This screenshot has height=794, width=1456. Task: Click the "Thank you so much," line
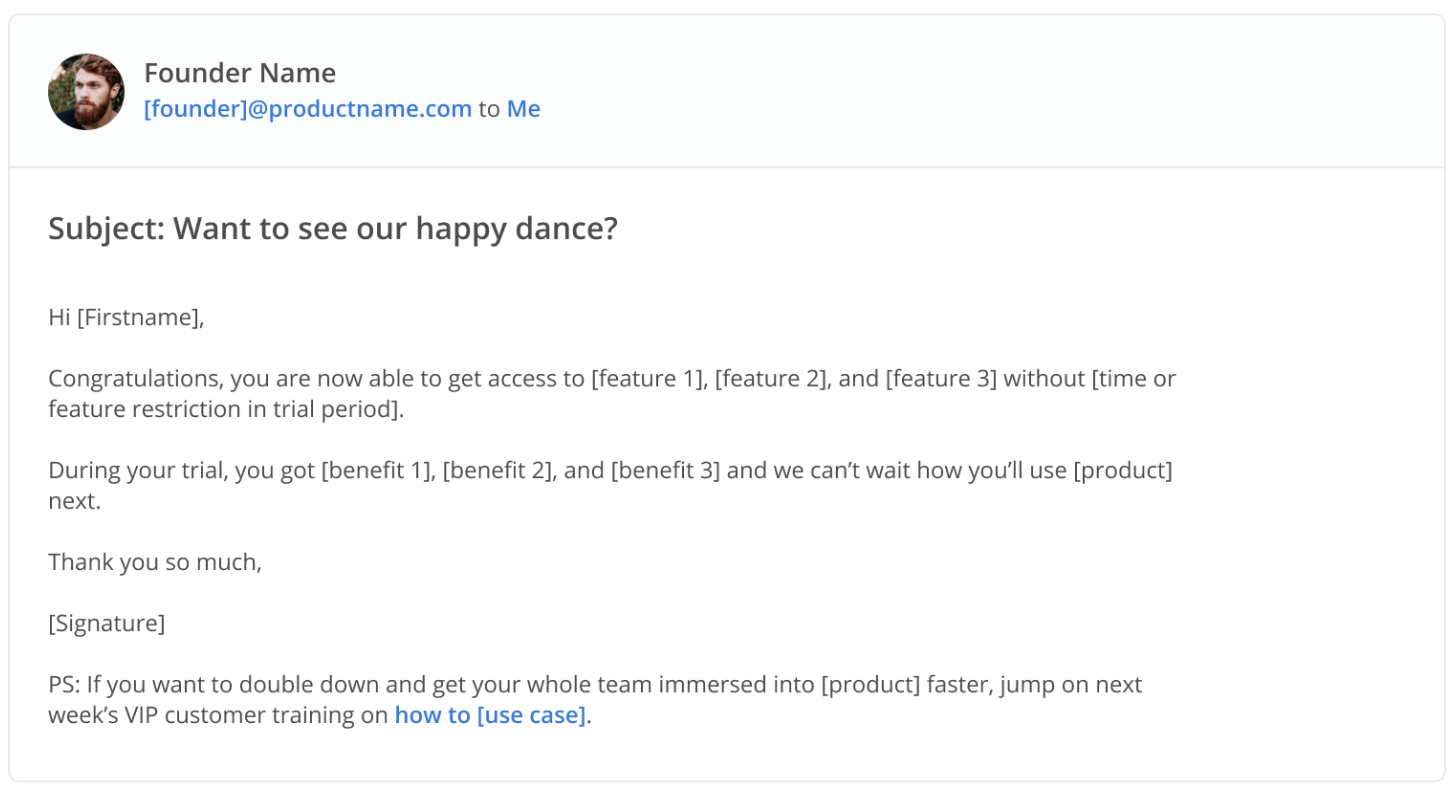coord(155,562)
